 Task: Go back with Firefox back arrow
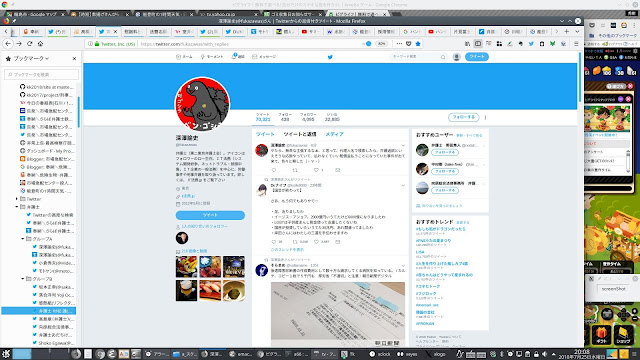(8, 44)
